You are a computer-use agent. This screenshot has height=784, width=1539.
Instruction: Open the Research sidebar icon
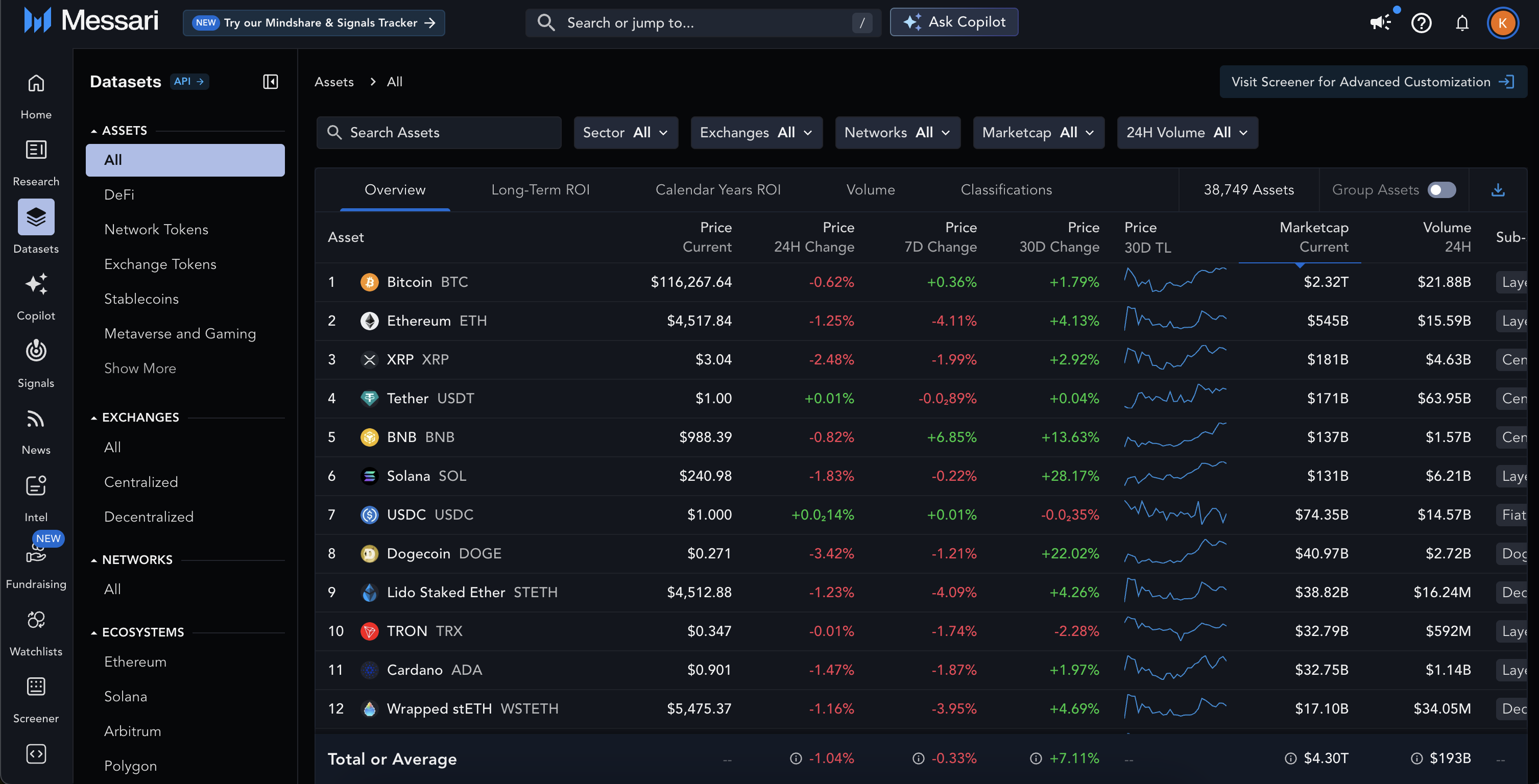36,150
